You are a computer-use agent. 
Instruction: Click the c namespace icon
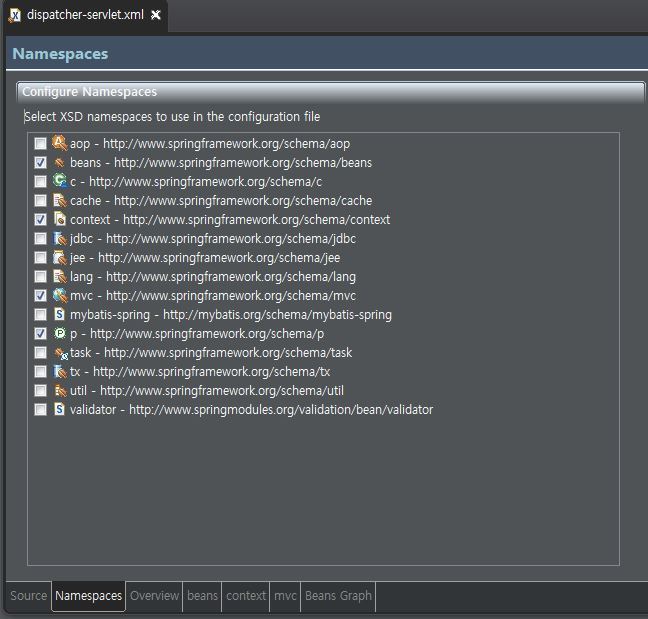point(60,181)
